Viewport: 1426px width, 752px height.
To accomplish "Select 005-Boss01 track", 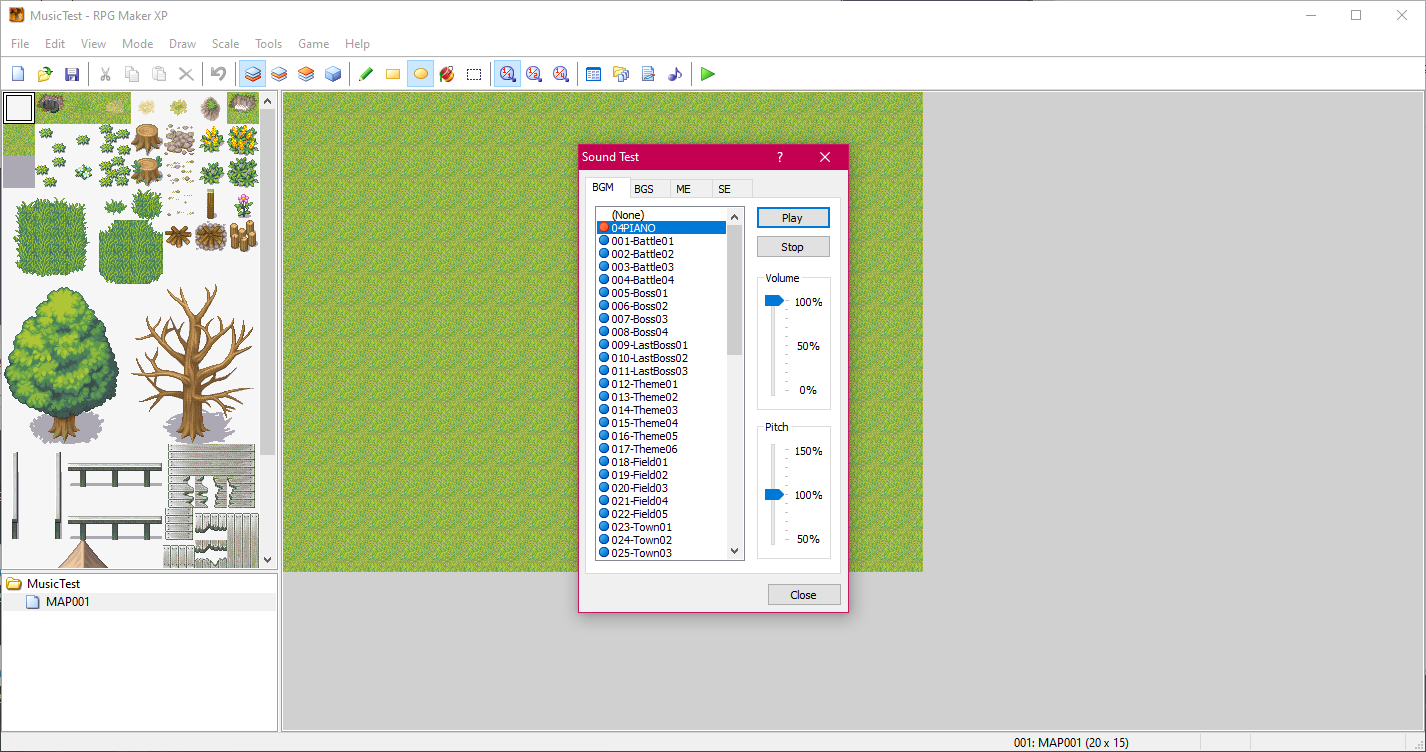I will (x=661, y=293).
